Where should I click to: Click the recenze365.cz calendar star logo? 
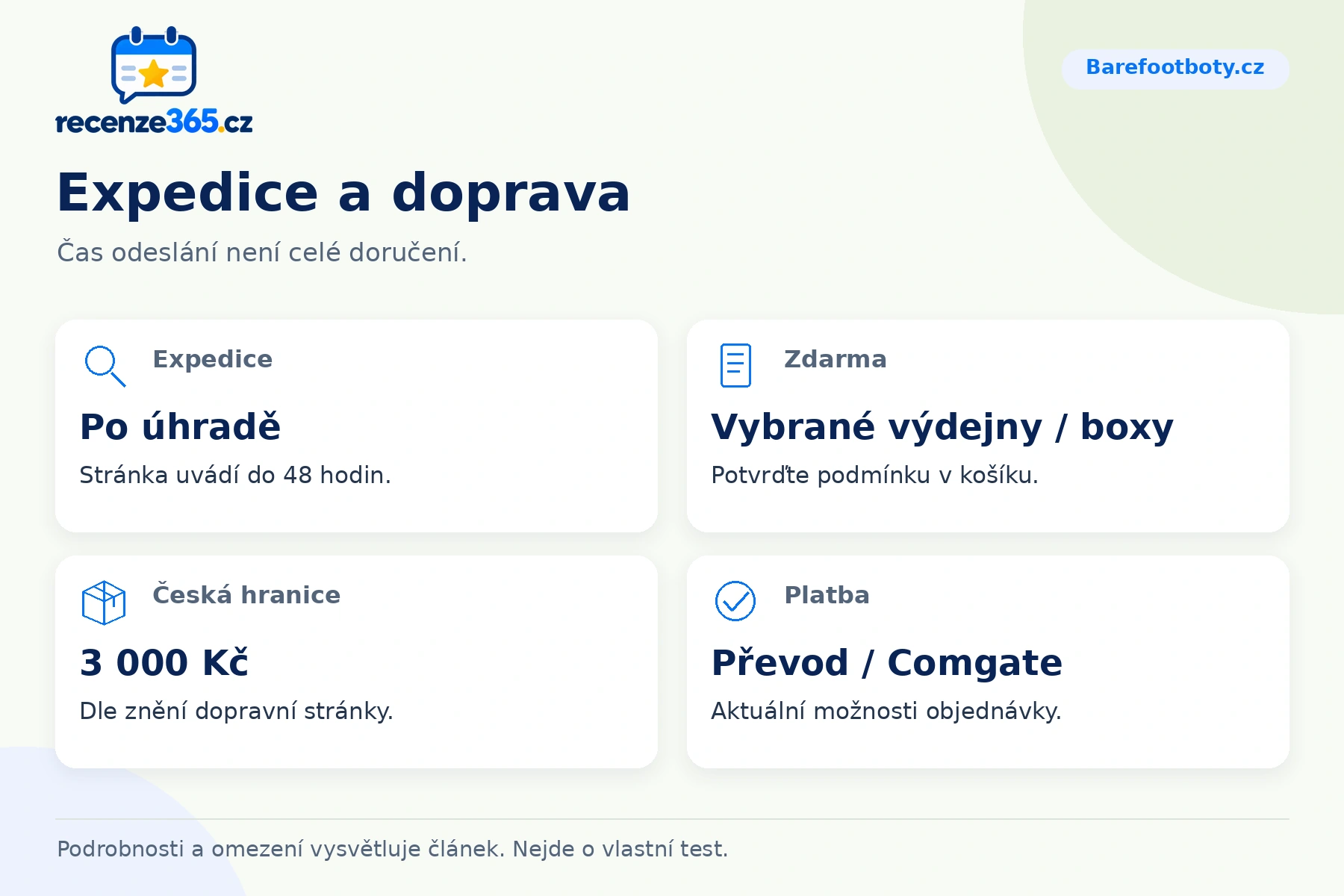[154, 65]
